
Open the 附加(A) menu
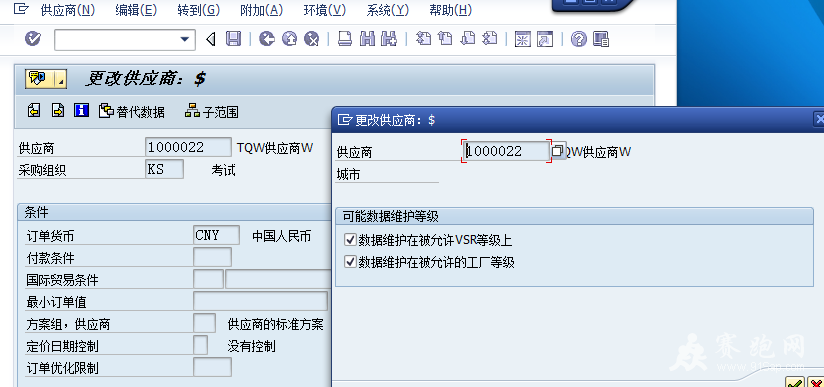tap(262, 10)
